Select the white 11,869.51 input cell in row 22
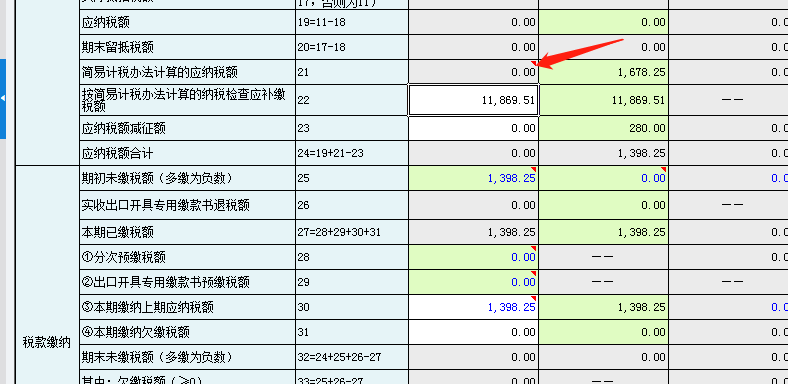788x384 pixels. click(x=473, y=100)
